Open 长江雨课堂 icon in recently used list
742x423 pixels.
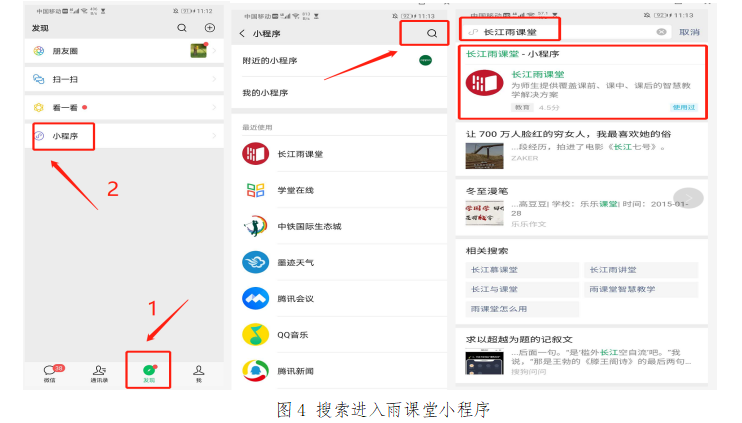pos(256,154)
